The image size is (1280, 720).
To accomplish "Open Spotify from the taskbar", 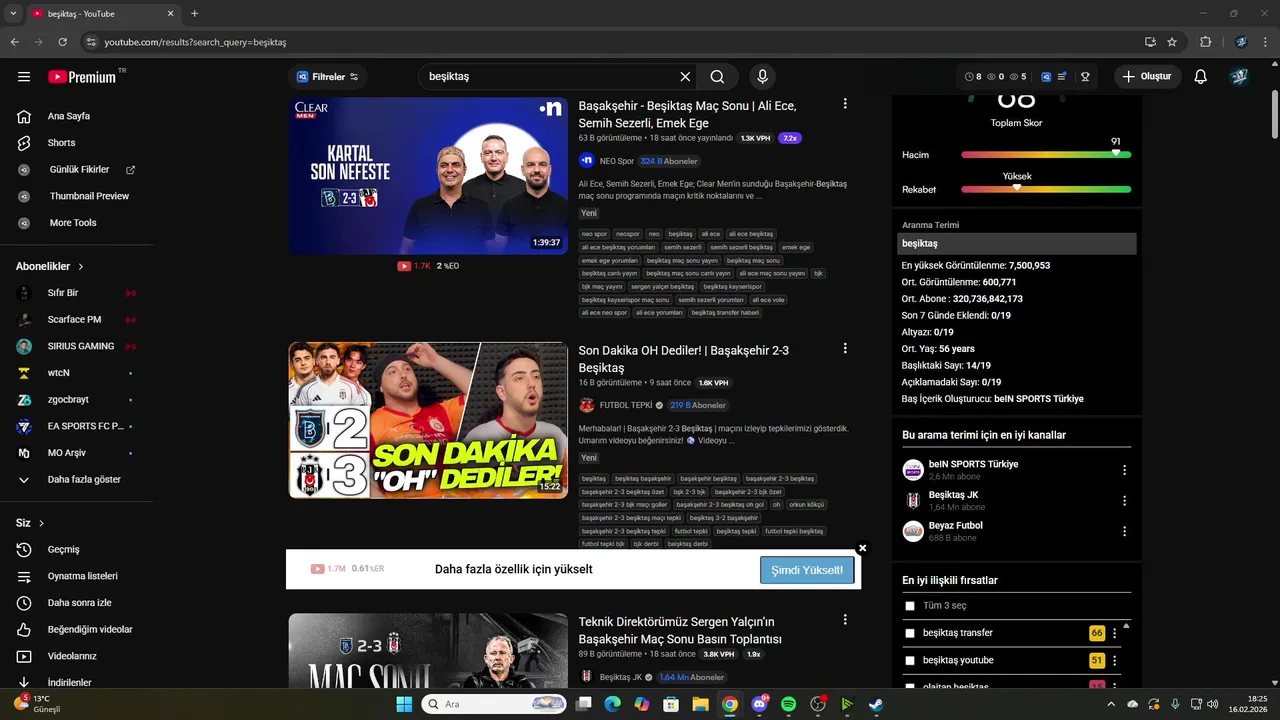I will [x=788, y=704].
